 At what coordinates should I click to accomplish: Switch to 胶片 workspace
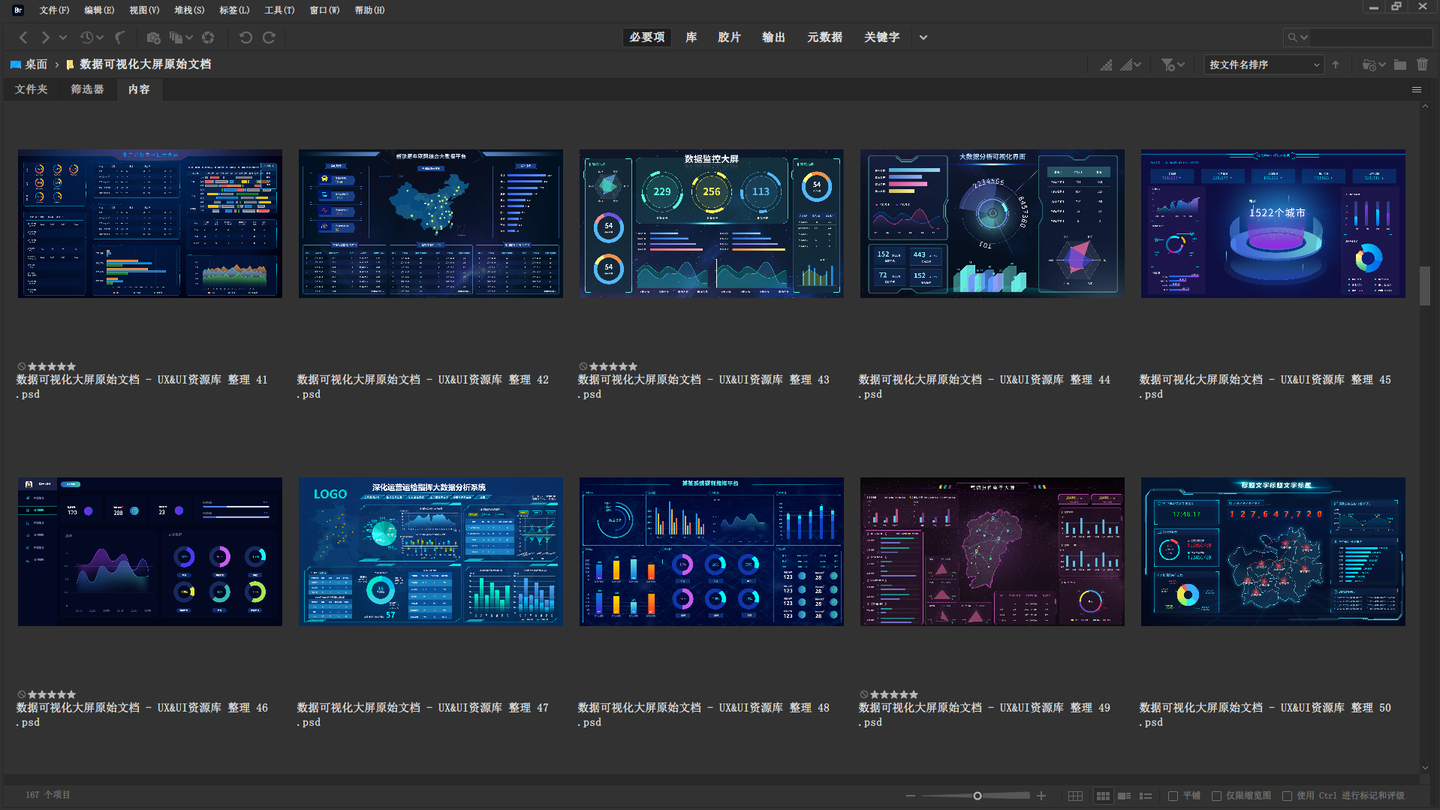pos(729,38)
